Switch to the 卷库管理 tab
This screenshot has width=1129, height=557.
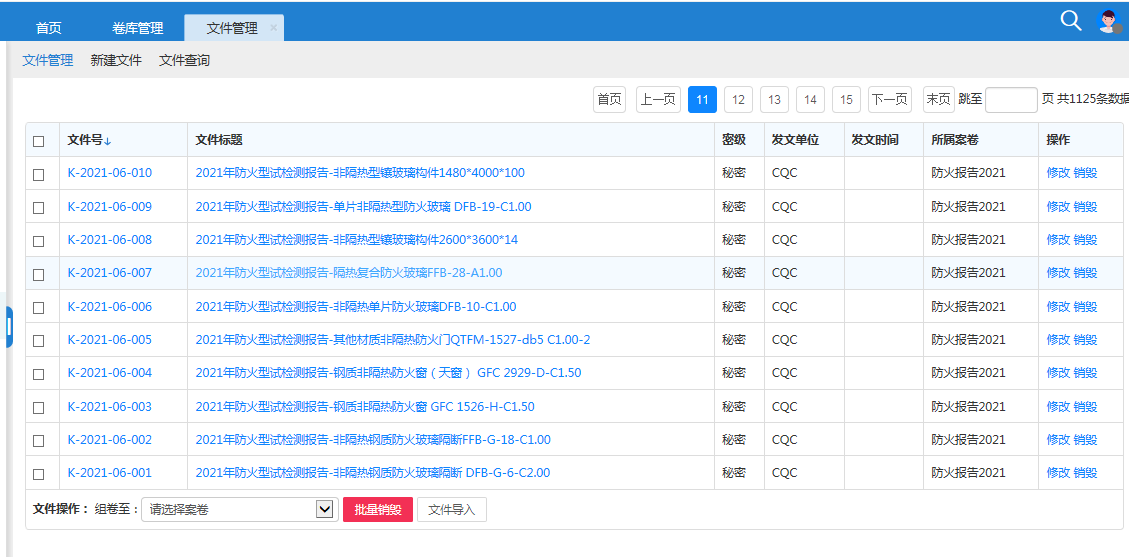138,28
